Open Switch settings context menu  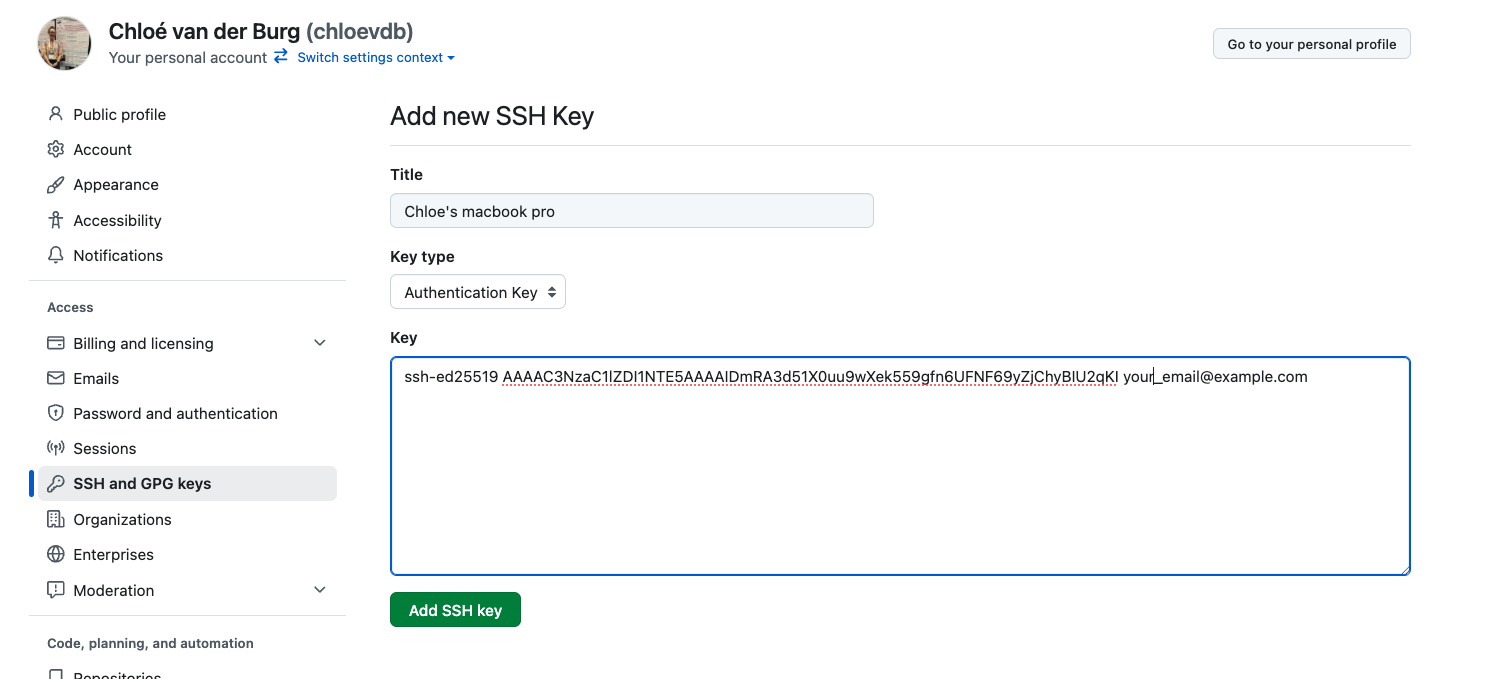375,58
